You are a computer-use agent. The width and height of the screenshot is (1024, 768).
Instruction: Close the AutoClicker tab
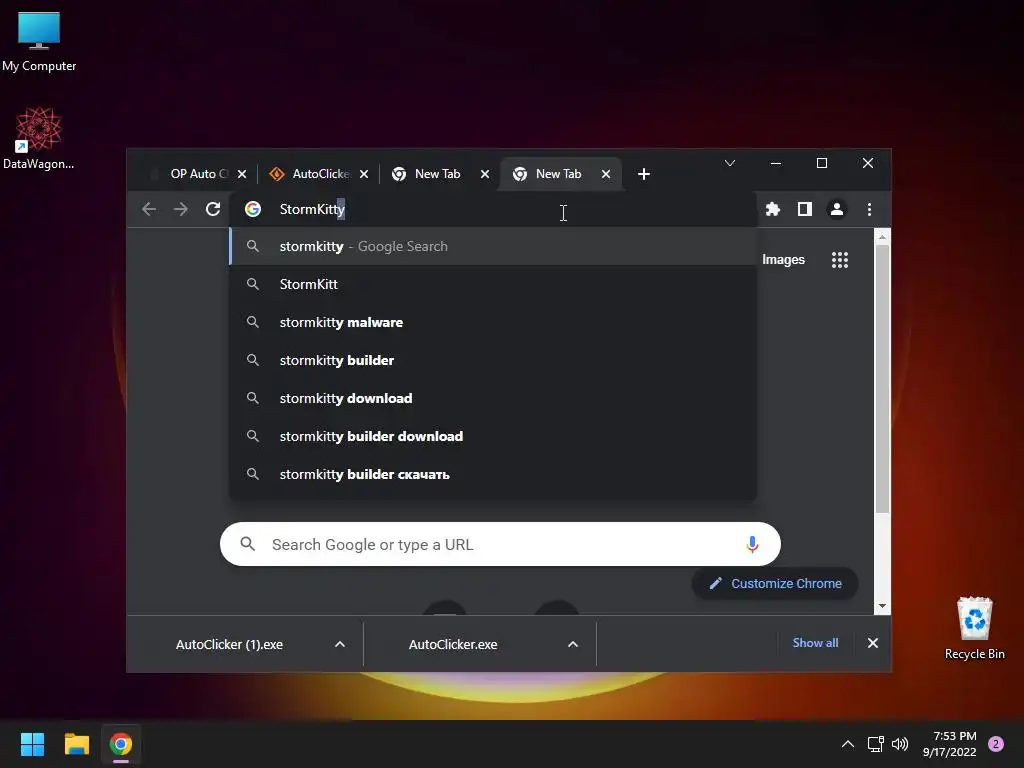tap(364, 174)
